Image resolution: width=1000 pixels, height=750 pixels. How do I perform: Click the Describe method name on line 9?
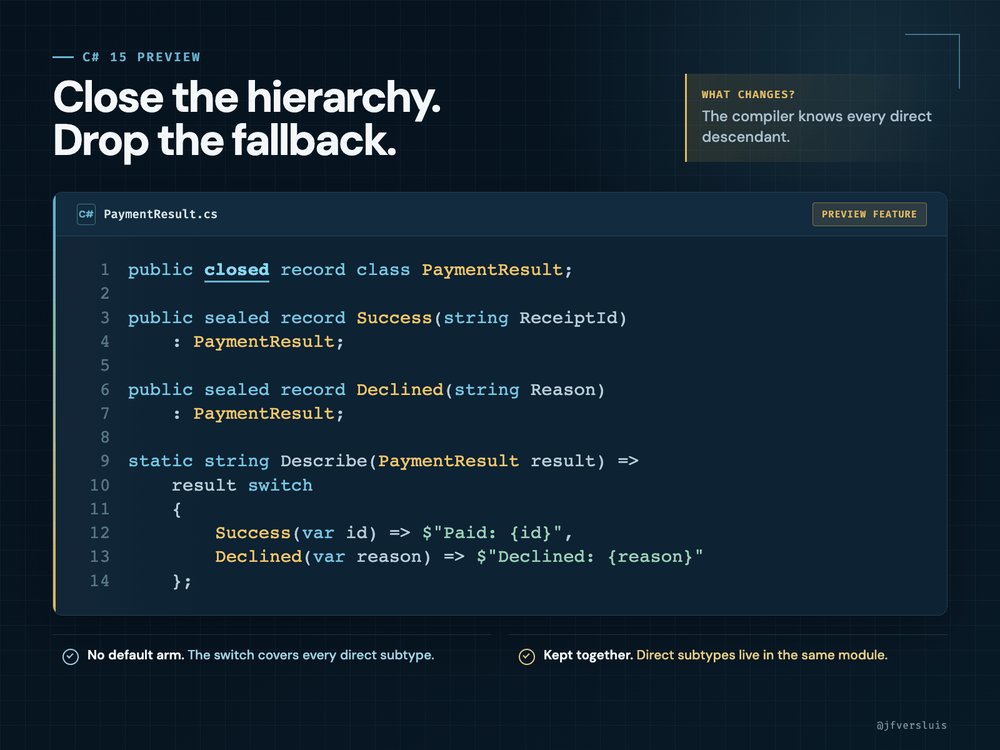coord(324,460)
